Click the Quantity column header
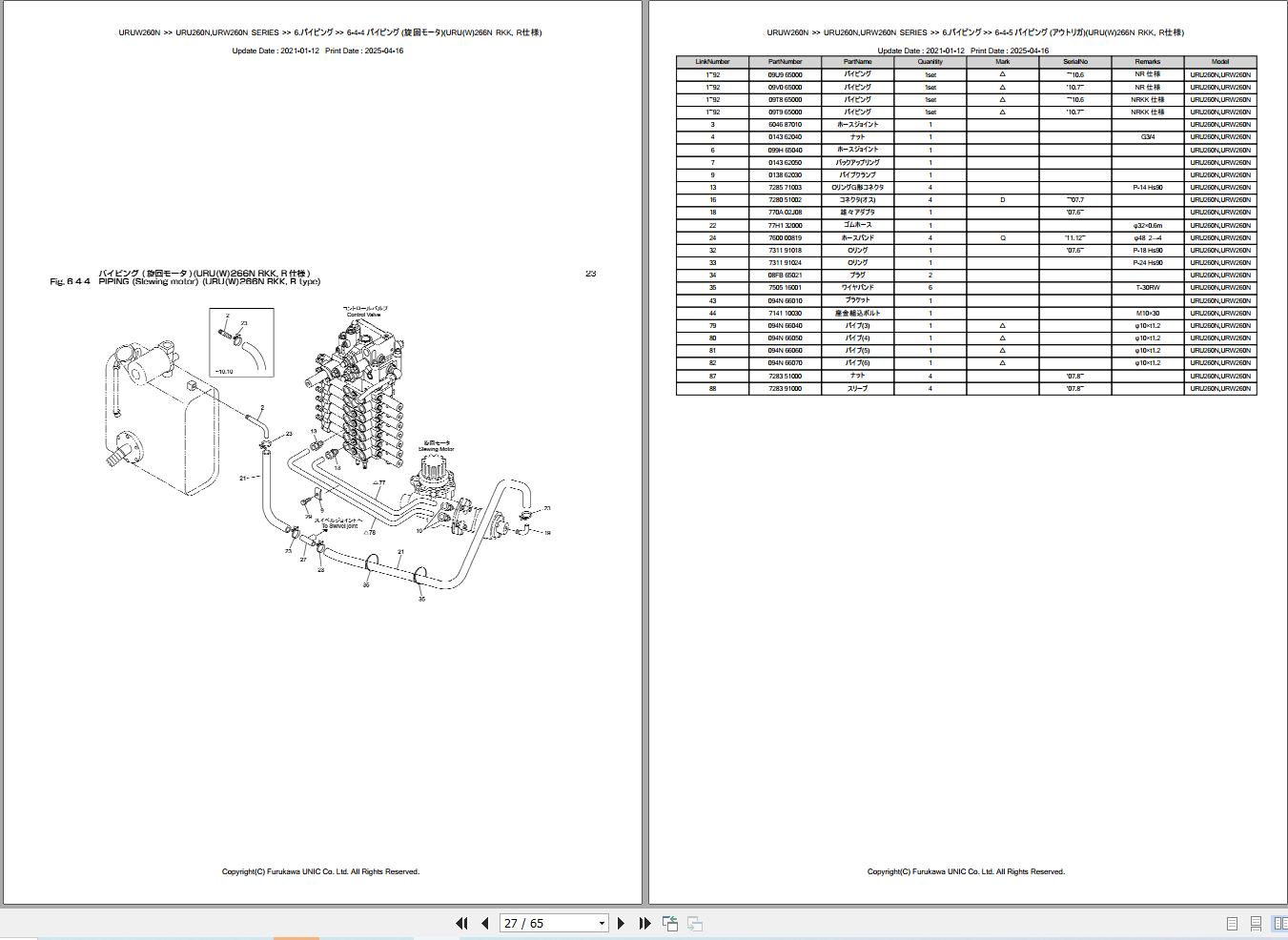This screenshot has height=940, width=1288. pos(930,62)
